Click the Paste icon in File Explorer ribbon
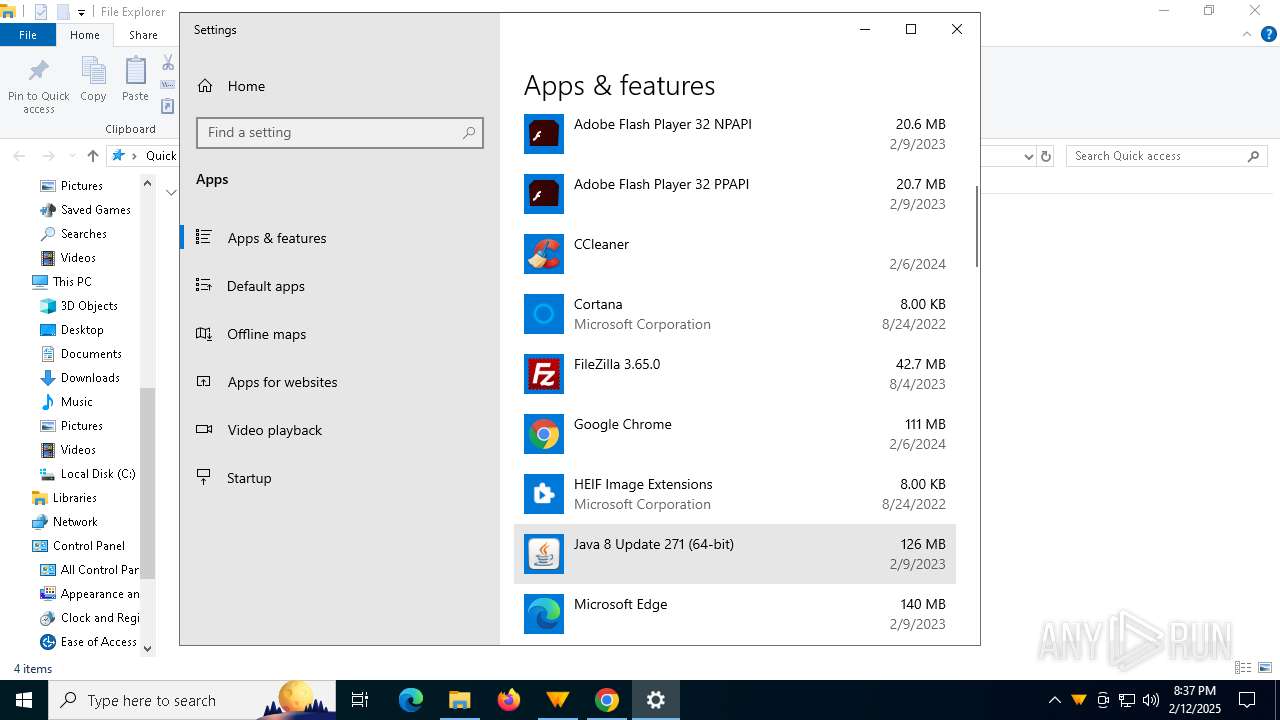The image size is (1280, 720). coord(135,71)
